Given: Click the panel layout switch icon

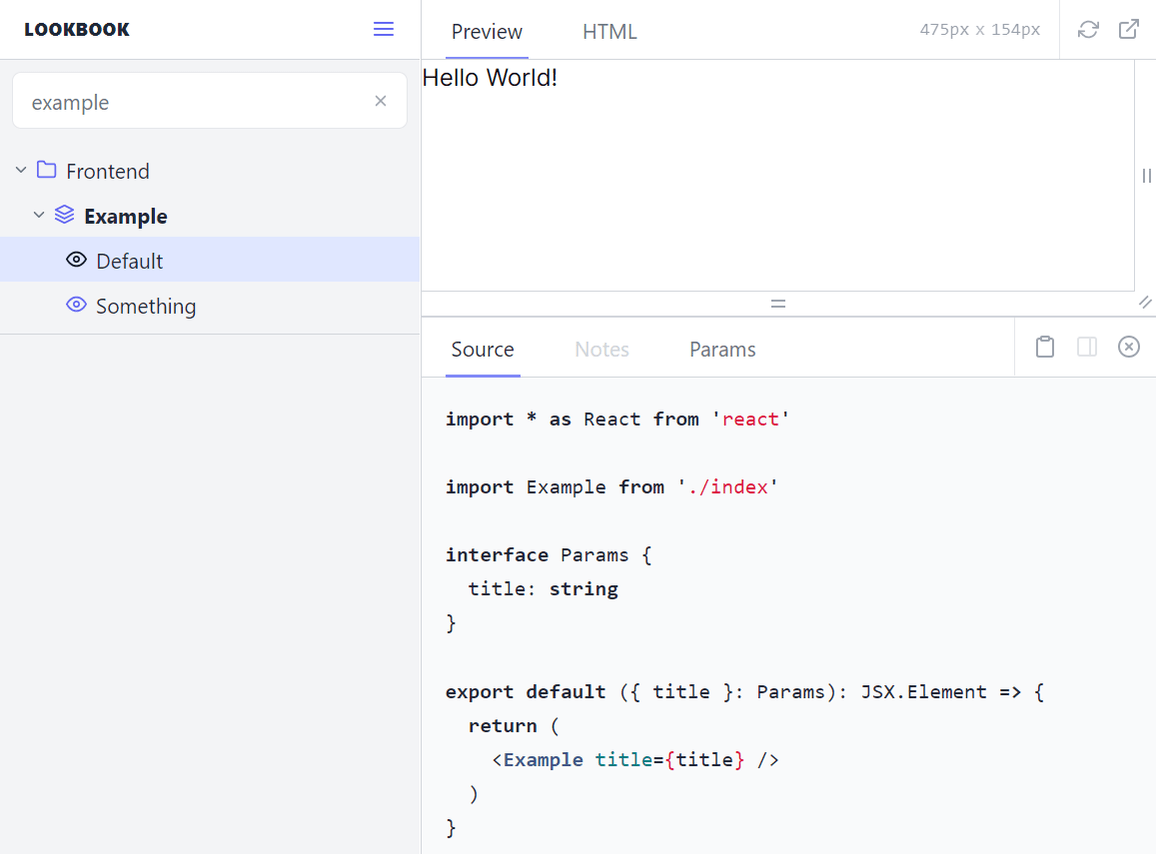Looking at the screenshot, I should (1087, 347).
